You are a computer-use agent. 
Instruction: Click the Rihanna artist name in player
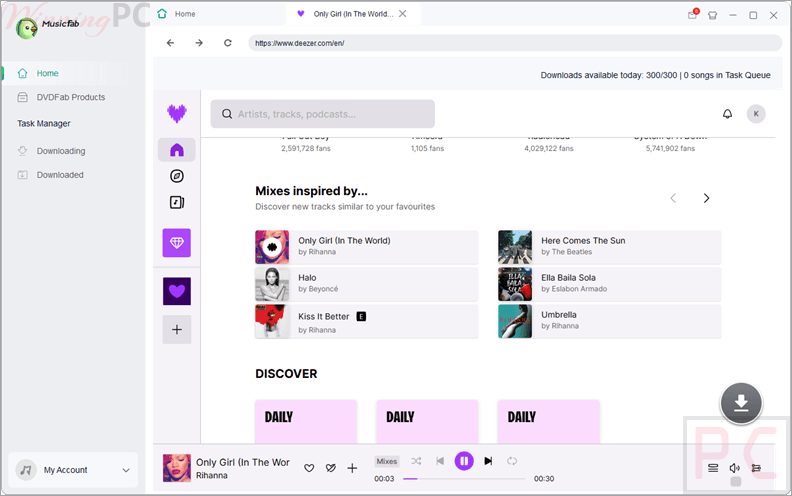[212, 475]
